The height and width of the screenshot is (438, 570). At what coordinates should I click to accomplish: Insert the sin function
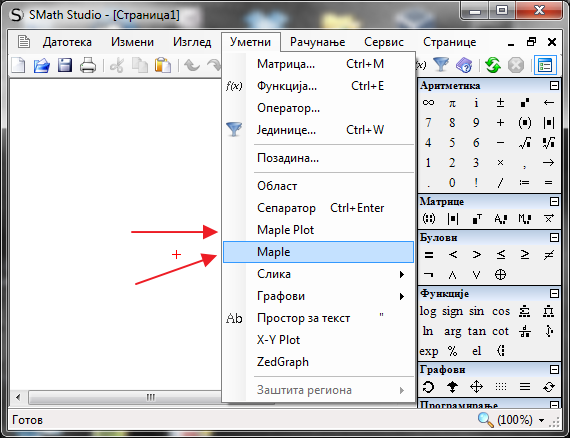click(x=476, y=311)
